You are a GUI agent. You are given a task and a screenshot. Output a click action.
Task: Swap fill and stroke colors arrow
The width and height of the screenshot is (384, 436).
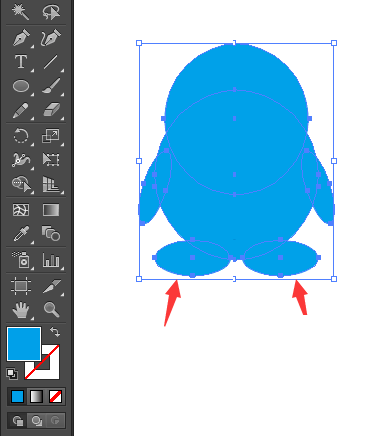55,332
